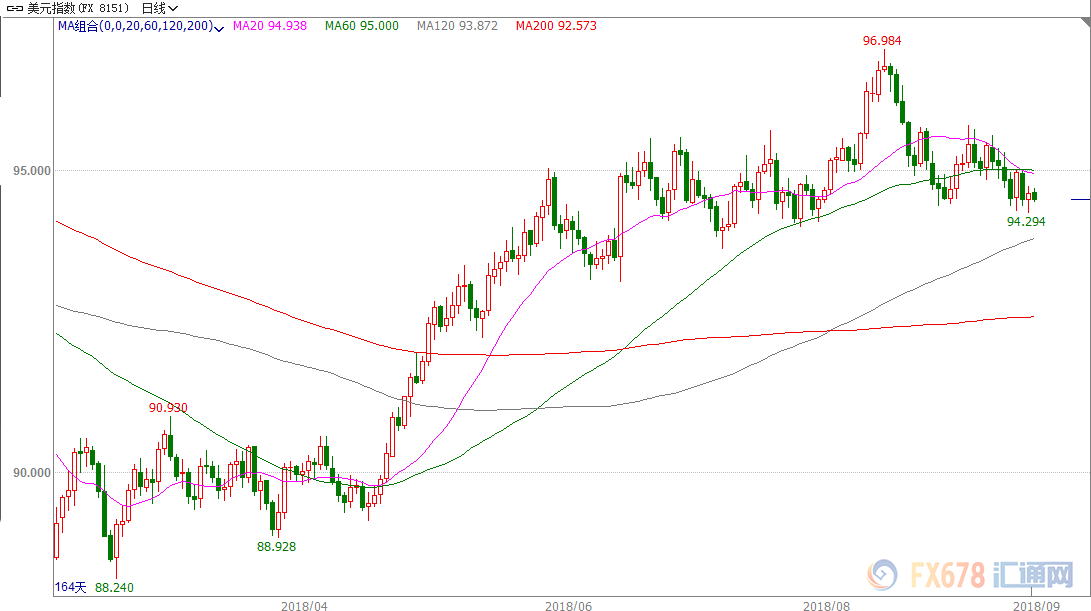
Task: Click the 88.928 trough price label
Action: click(276, 546)
